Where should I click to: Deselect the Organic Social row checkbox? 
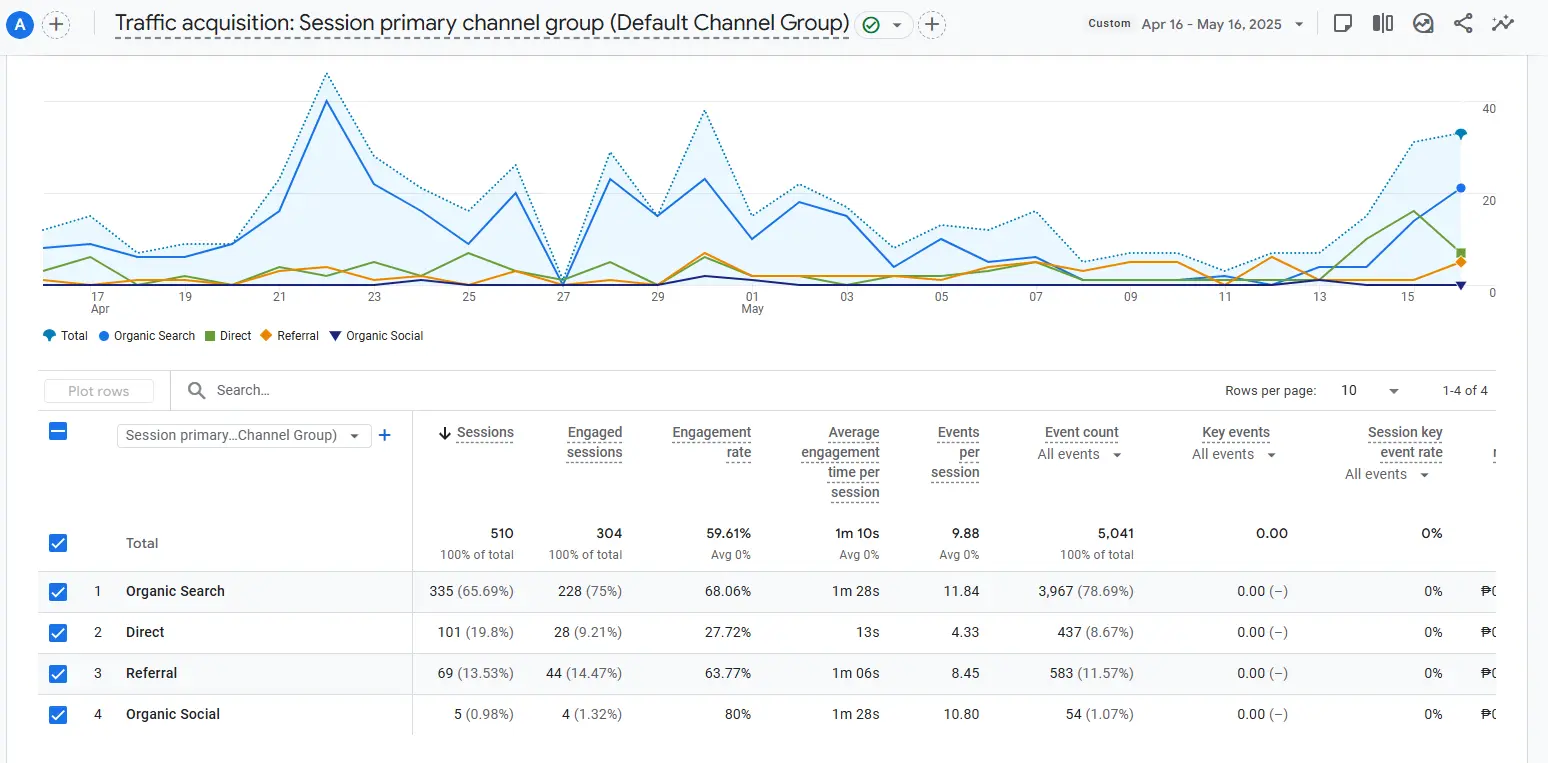(58, 715)
